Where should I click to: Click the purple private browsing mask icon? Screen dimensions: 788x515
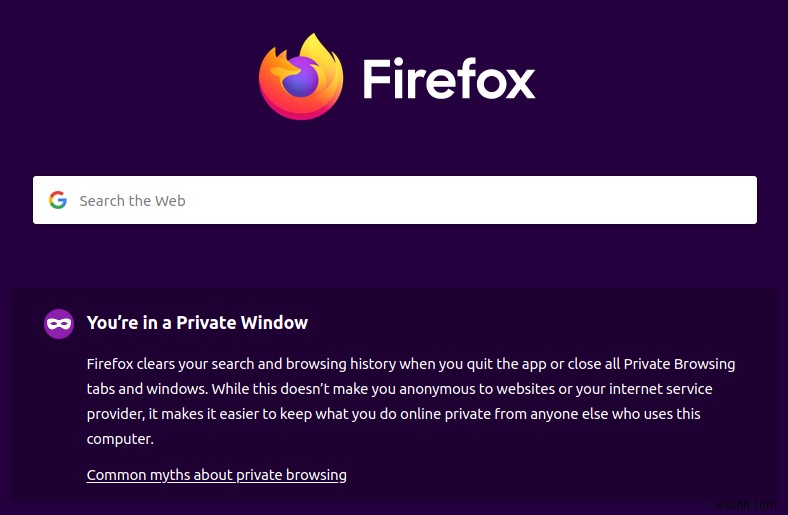(x=59, y=323)
